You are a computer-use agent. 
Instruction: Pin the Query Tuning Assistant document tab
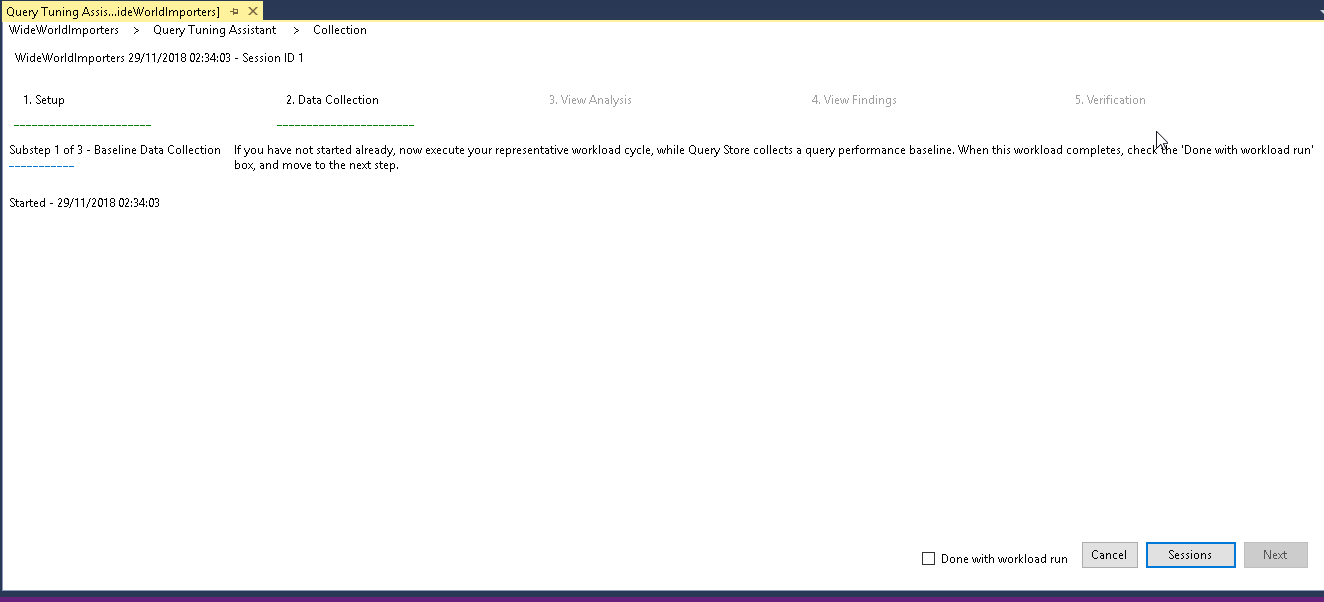[x=234, y=11]
